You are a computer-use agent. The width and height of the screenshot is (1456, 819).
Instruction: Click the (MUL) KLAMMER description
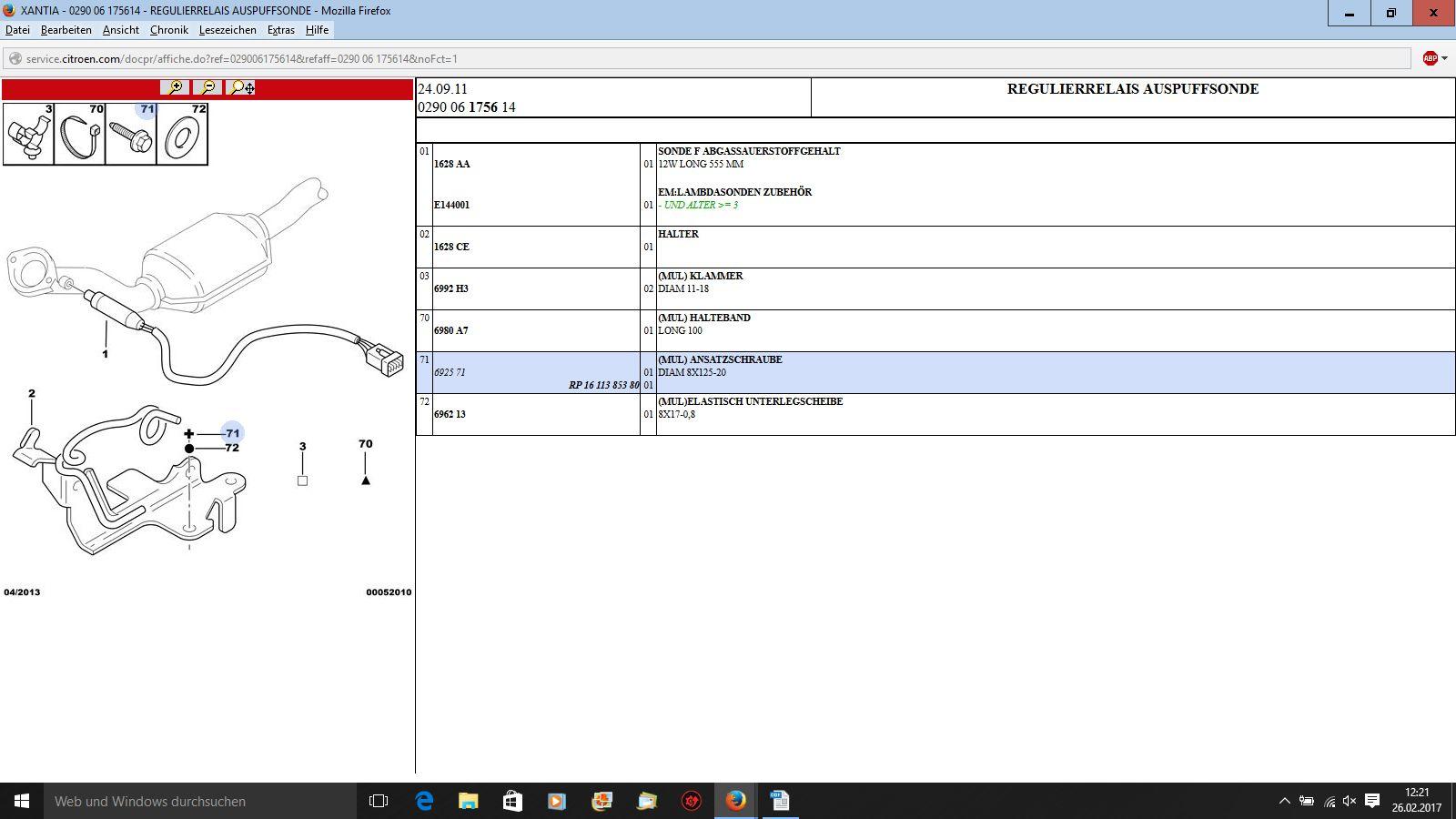701,276
